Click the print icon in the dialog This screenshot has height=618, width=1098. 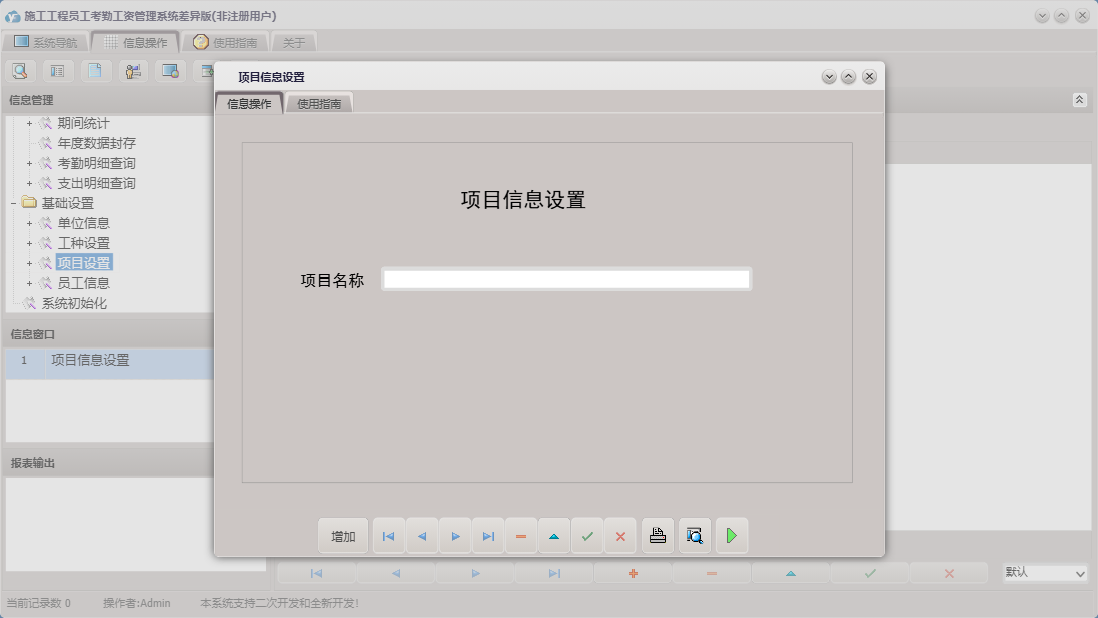[x=657, y=535]
